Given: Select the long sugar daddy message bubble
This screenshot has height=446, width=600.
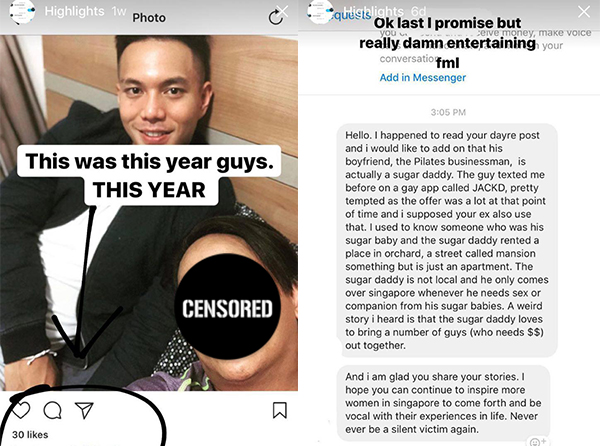Looking at the screenshot, I should pyautogui.click(x=447, y=240).
